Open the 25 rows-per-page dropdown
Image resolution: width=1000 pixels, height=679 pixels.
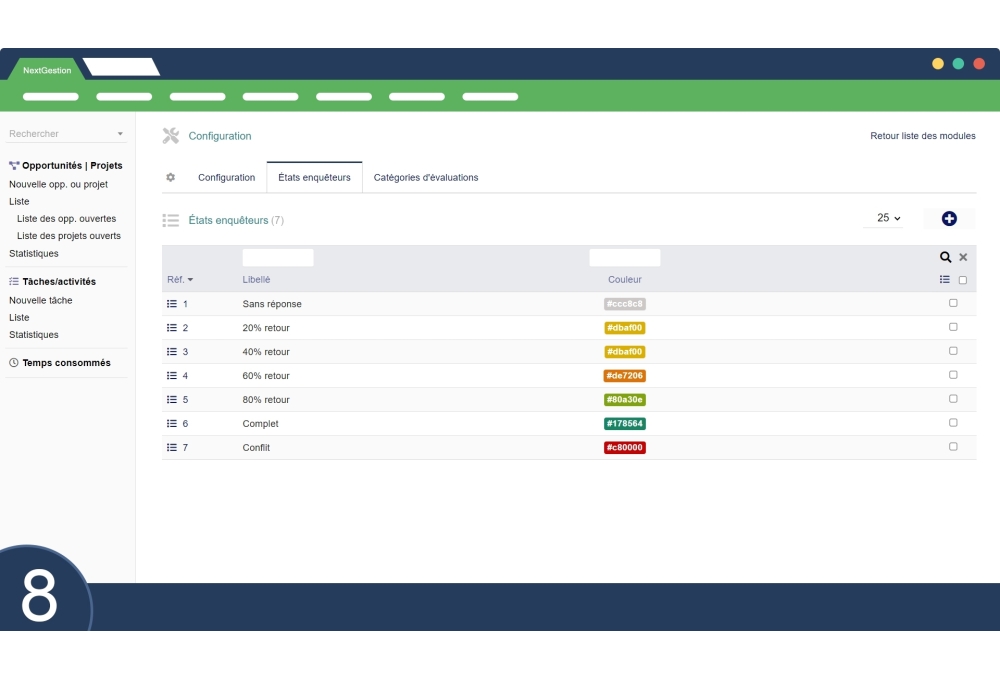coord(888,218)
